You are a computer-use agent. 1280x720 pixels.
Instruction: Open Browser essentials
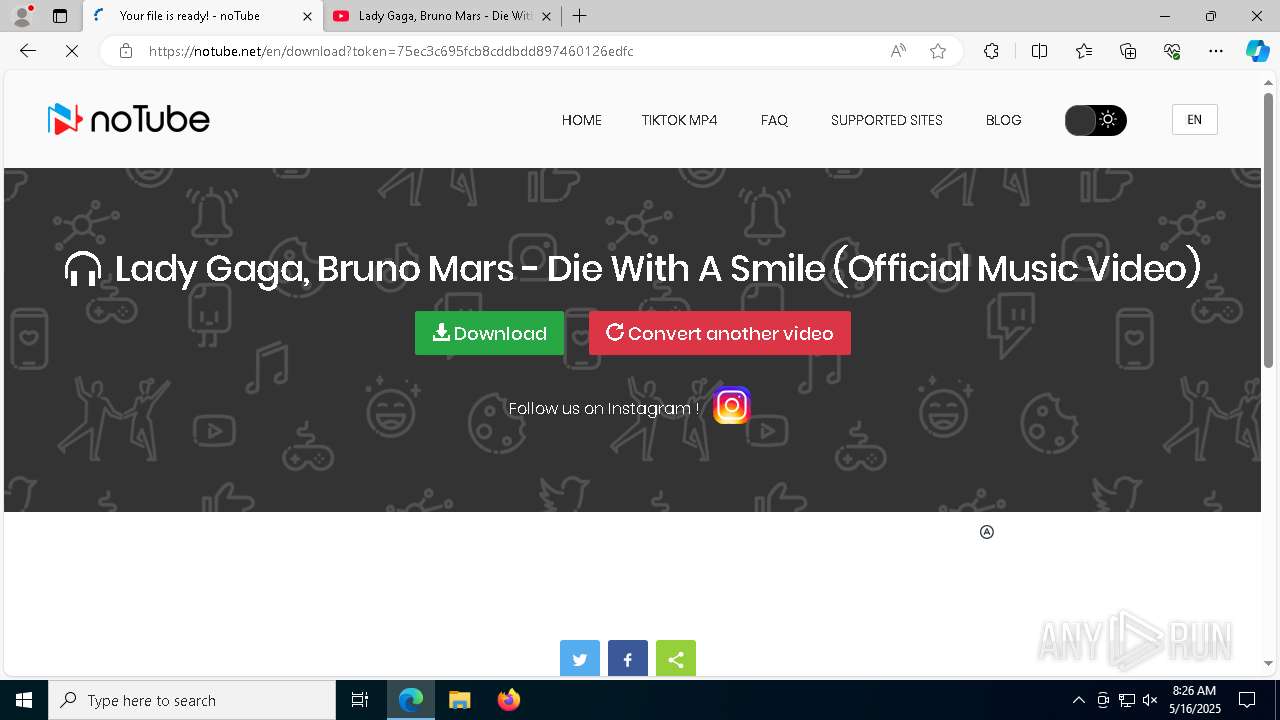pos(1172,51)
